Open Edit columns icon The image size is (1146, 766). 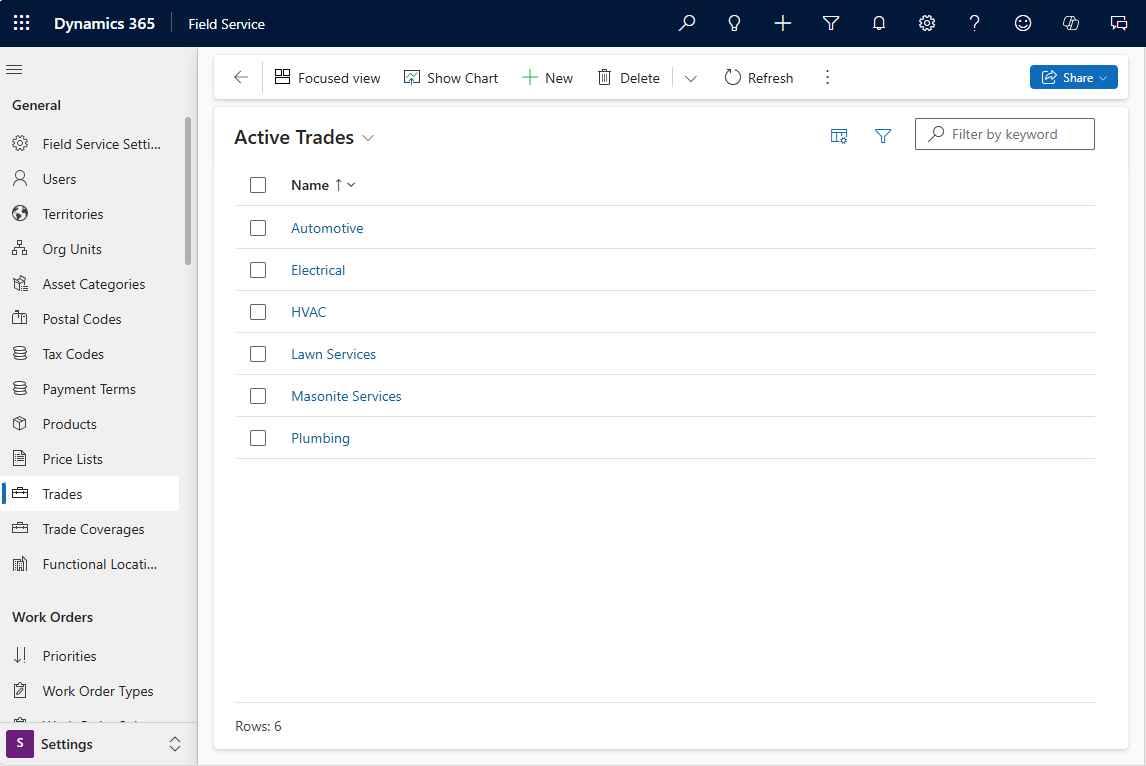(839, 136)
